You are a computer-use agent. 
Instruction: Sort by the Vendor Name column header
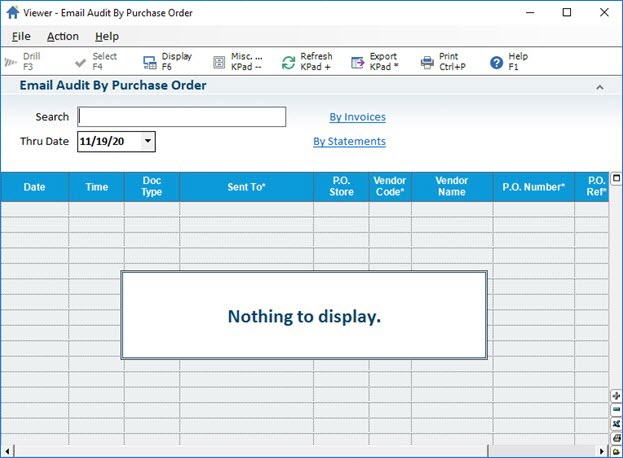pos(452,187)
